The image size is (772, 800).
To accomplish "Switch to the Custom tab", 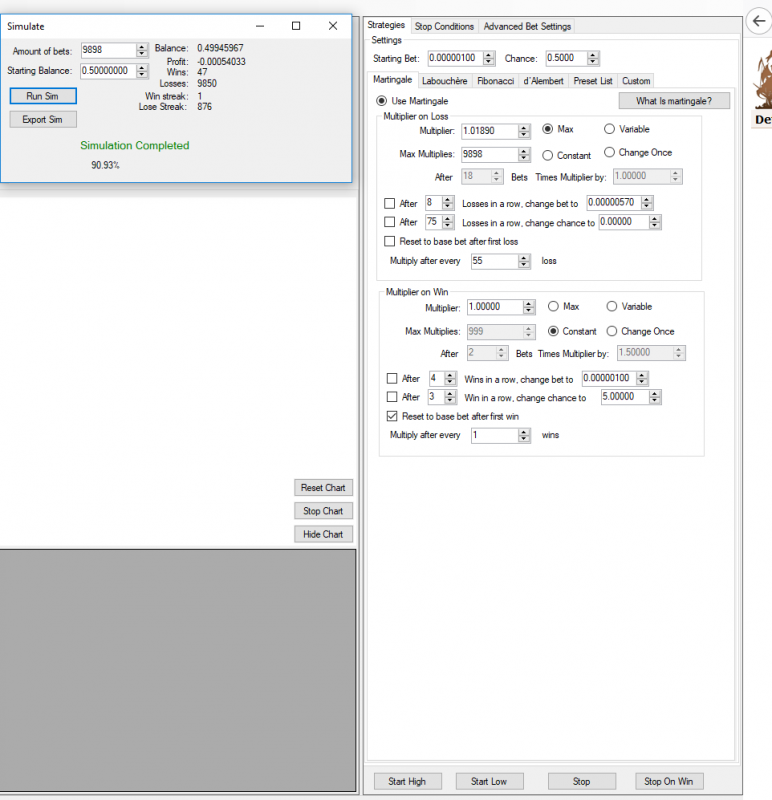I will click(636, 81).
